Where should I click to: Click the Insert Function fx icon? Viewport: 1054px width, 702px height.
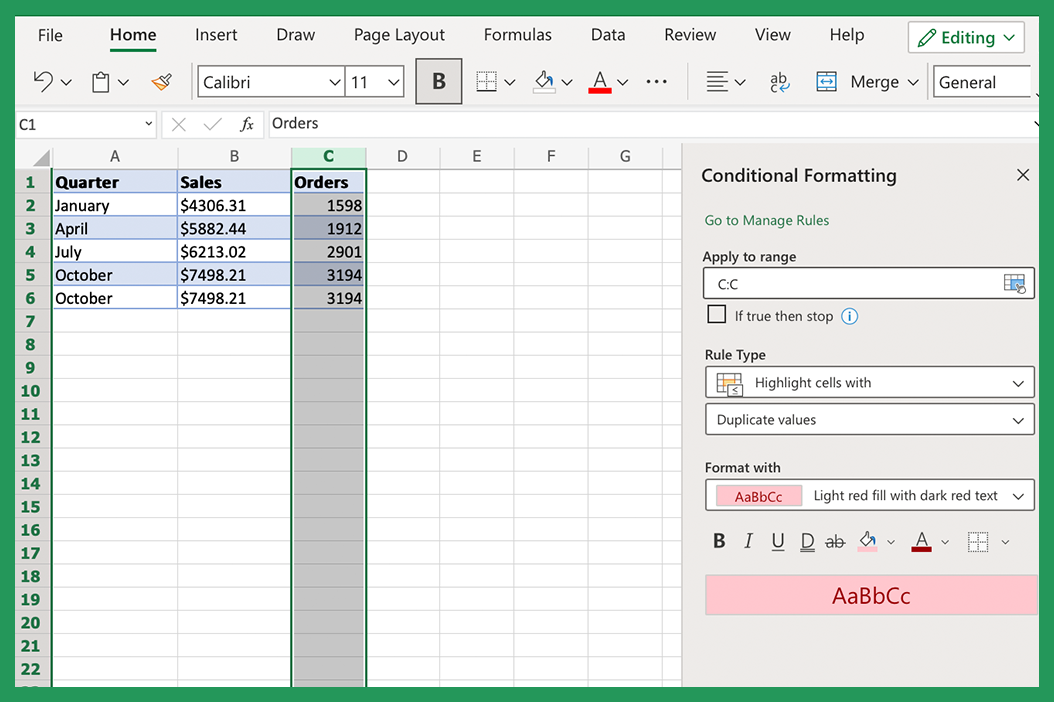pyautogui.click(x=247, y=123)
